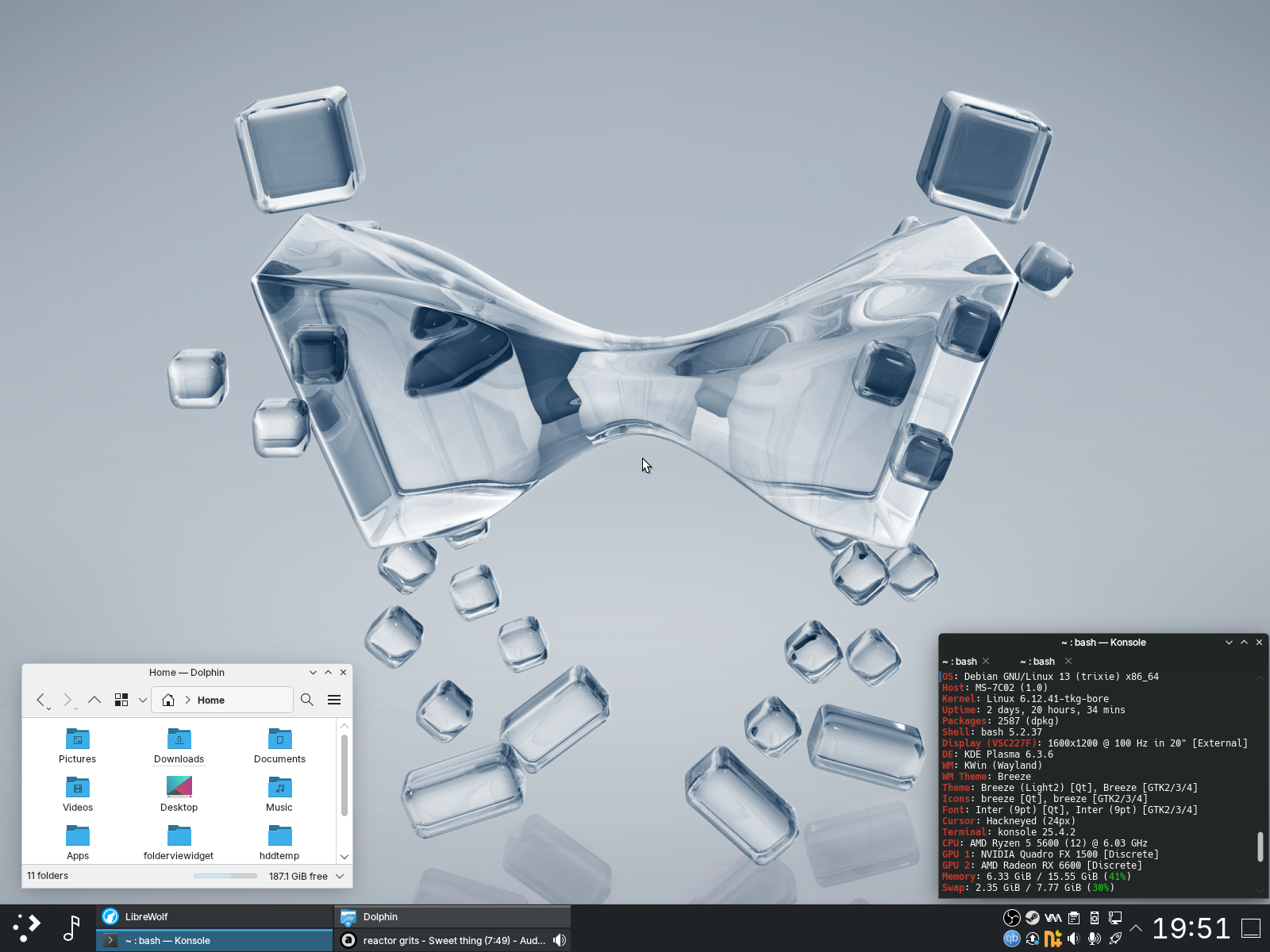This screenshot has height=952, width=1270.
Task: Mute the Audacious task audio indicator
Action: [x=560, y=940]
